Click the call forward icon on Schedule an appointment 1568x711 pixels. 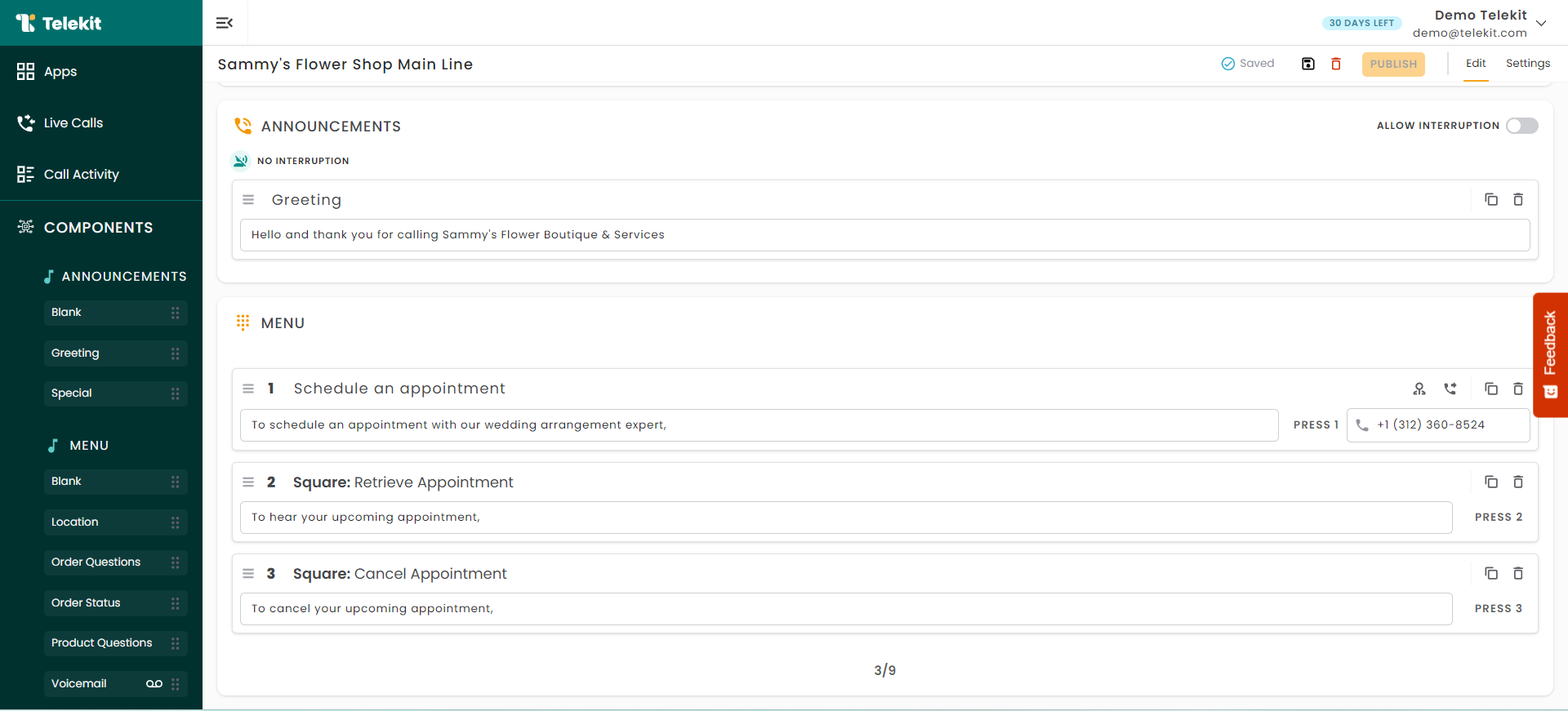pyautogui.click(x=1450, y=389)
